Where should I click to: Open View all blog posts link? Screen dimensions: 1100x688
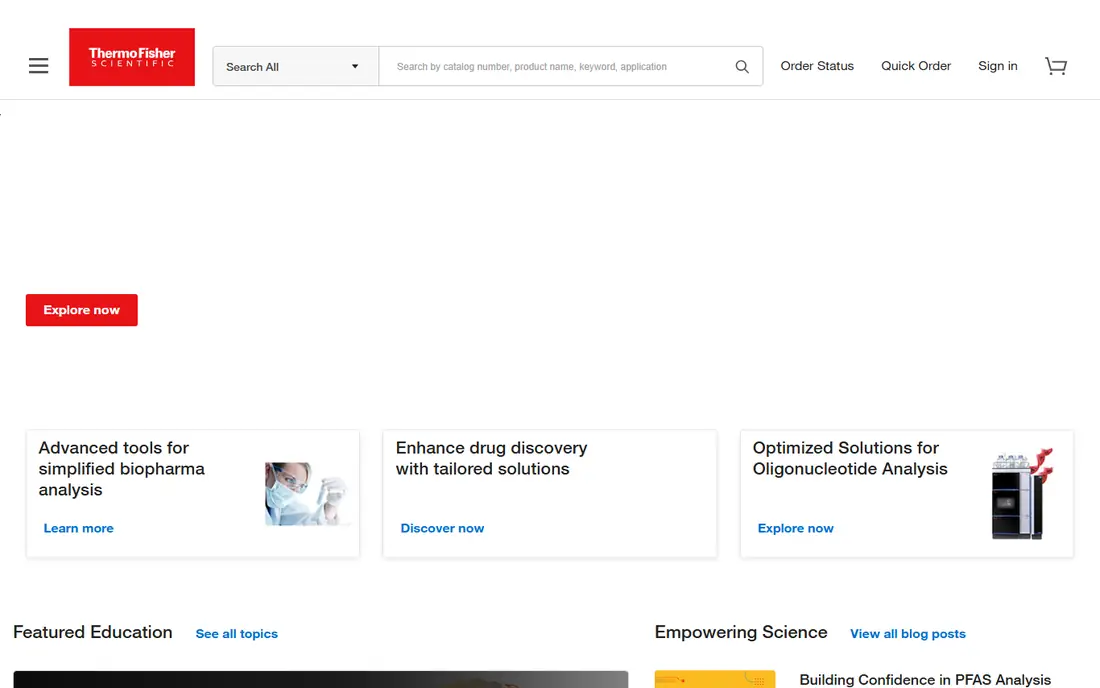click(x=908, y=633)
